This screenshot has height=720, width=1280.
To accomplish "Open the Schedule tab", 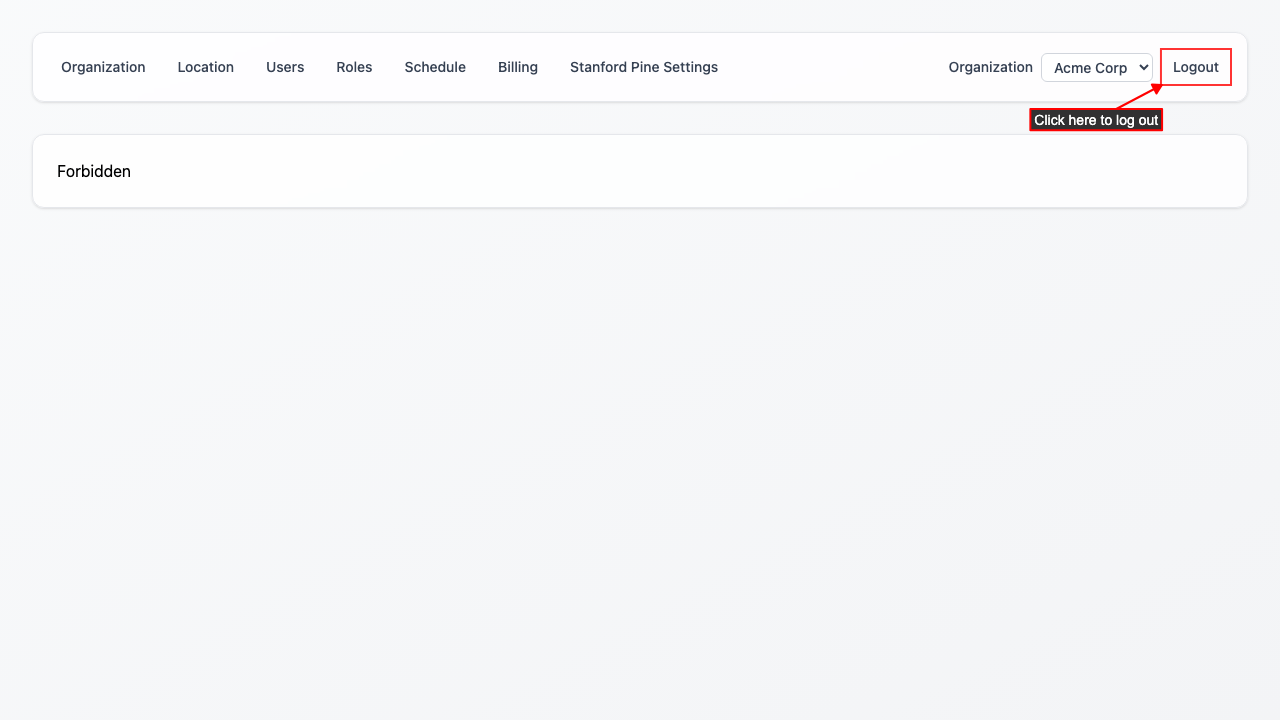I will tap(435, 67).
